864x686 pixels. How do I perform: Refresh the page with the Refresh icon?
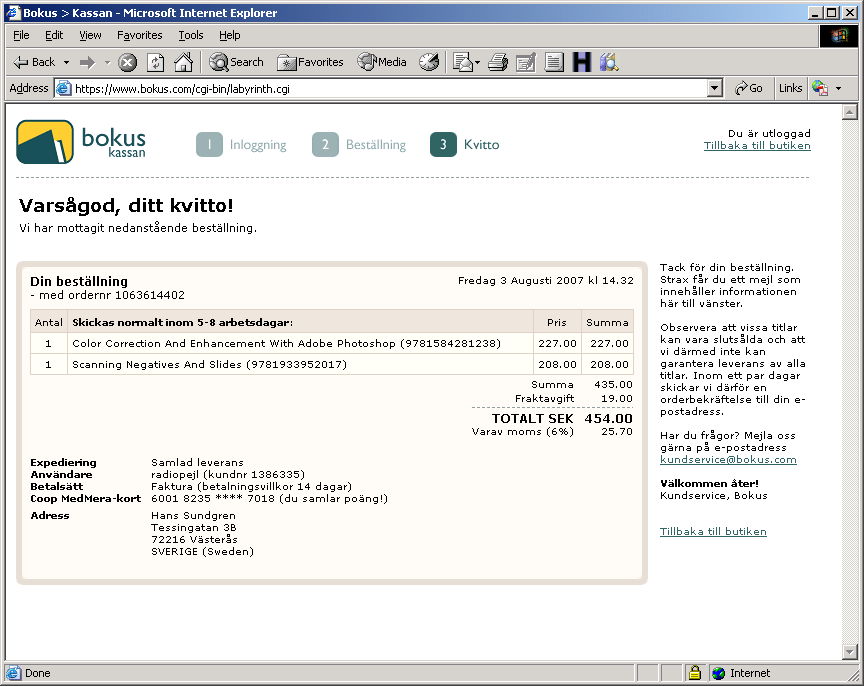[x=155, y=62]
